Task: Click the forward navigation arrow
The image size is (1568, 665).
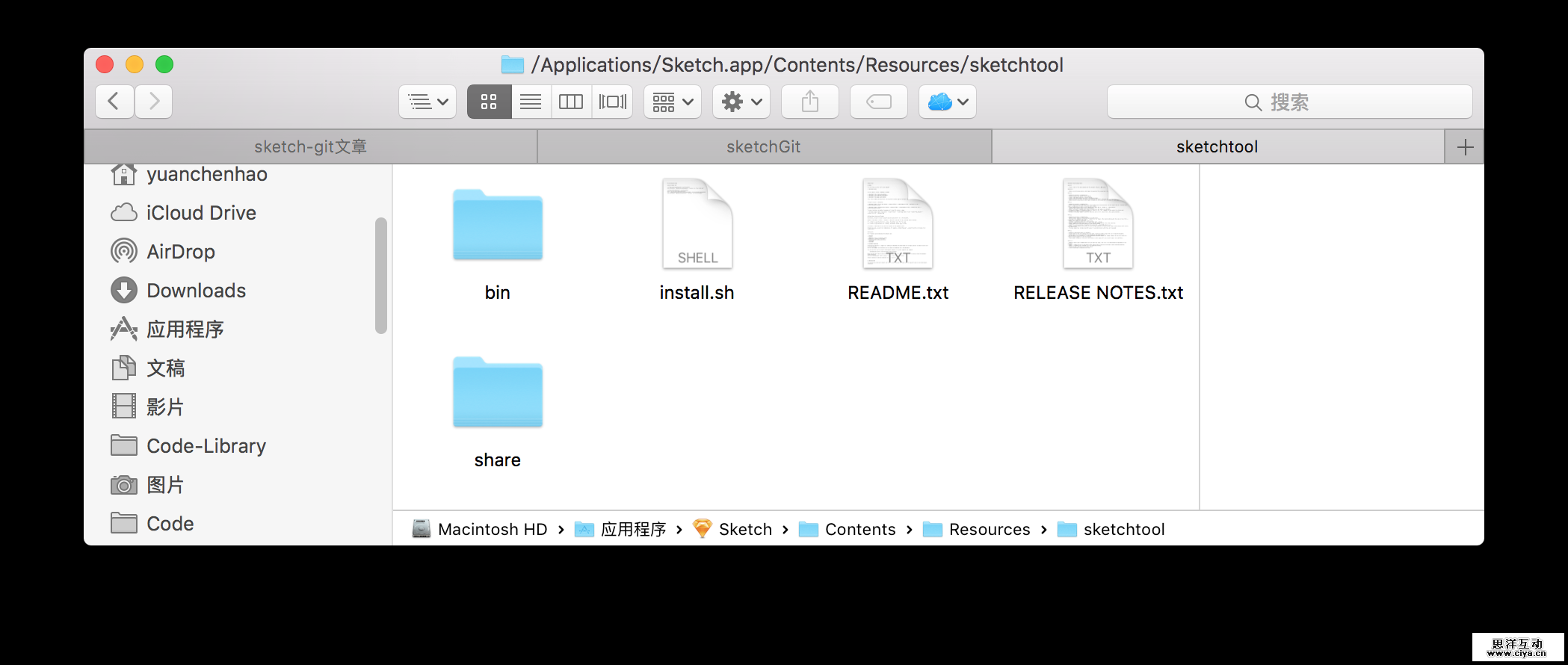Action: click(154, 102)
